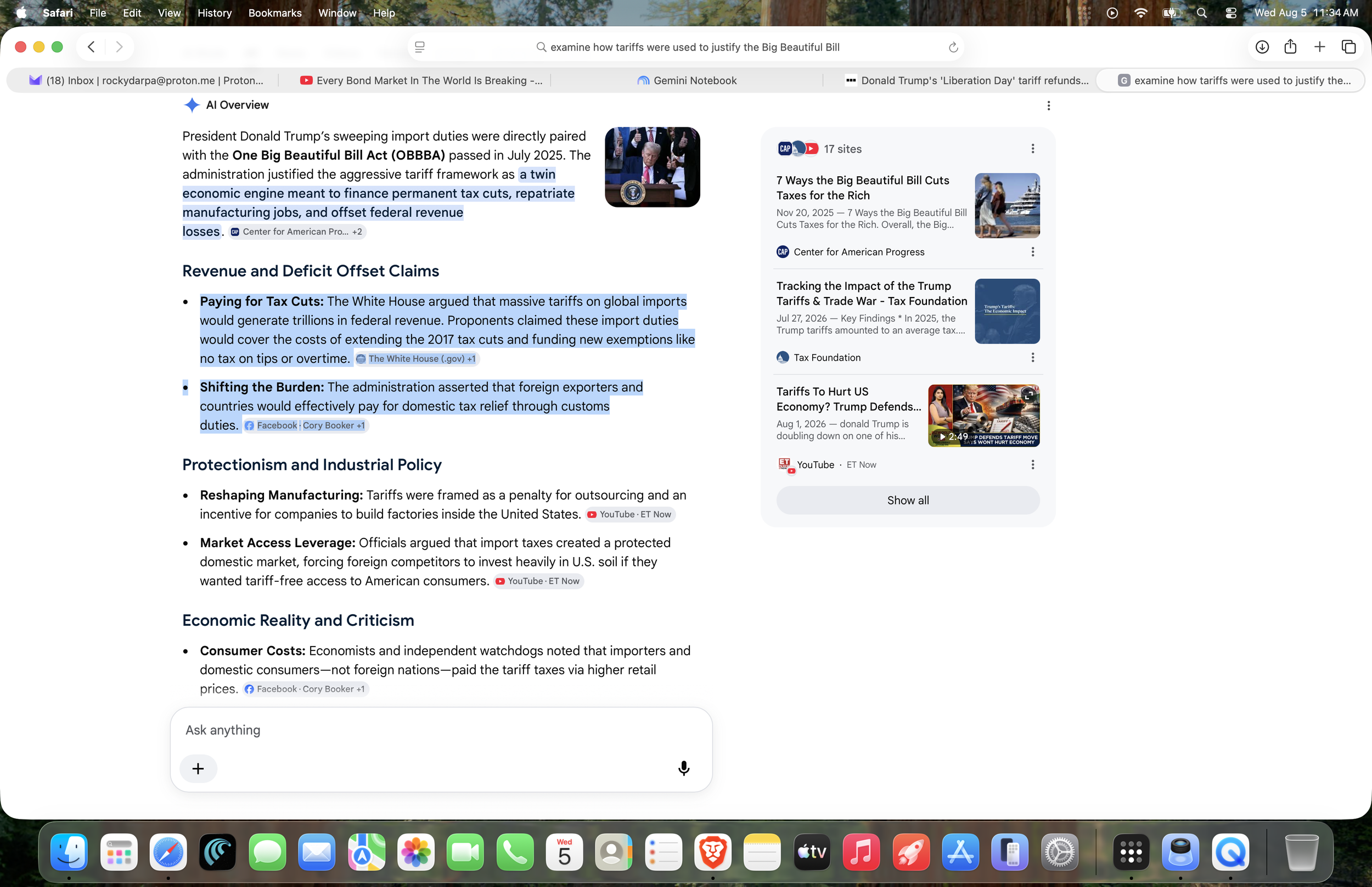The height and width of the screenshot is (887, 1372).
Task: Open Notes from the Dock
Action: [762, 851]
